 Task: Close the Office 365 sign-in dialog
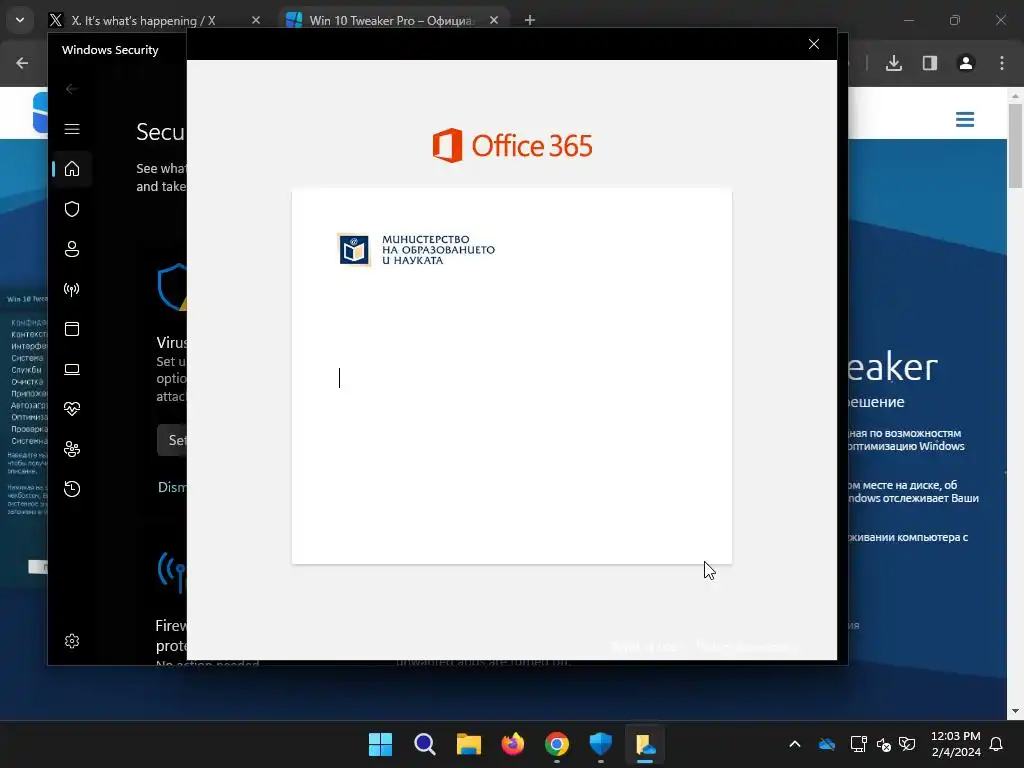point(814,44)
